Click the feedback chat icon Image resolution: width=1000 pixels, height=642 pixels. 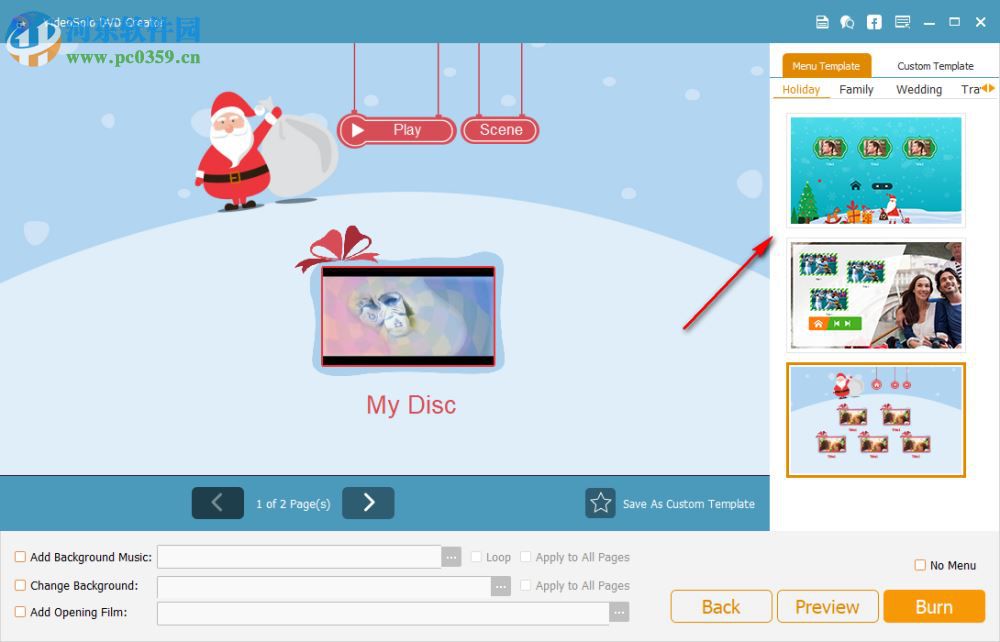[847, 22]
